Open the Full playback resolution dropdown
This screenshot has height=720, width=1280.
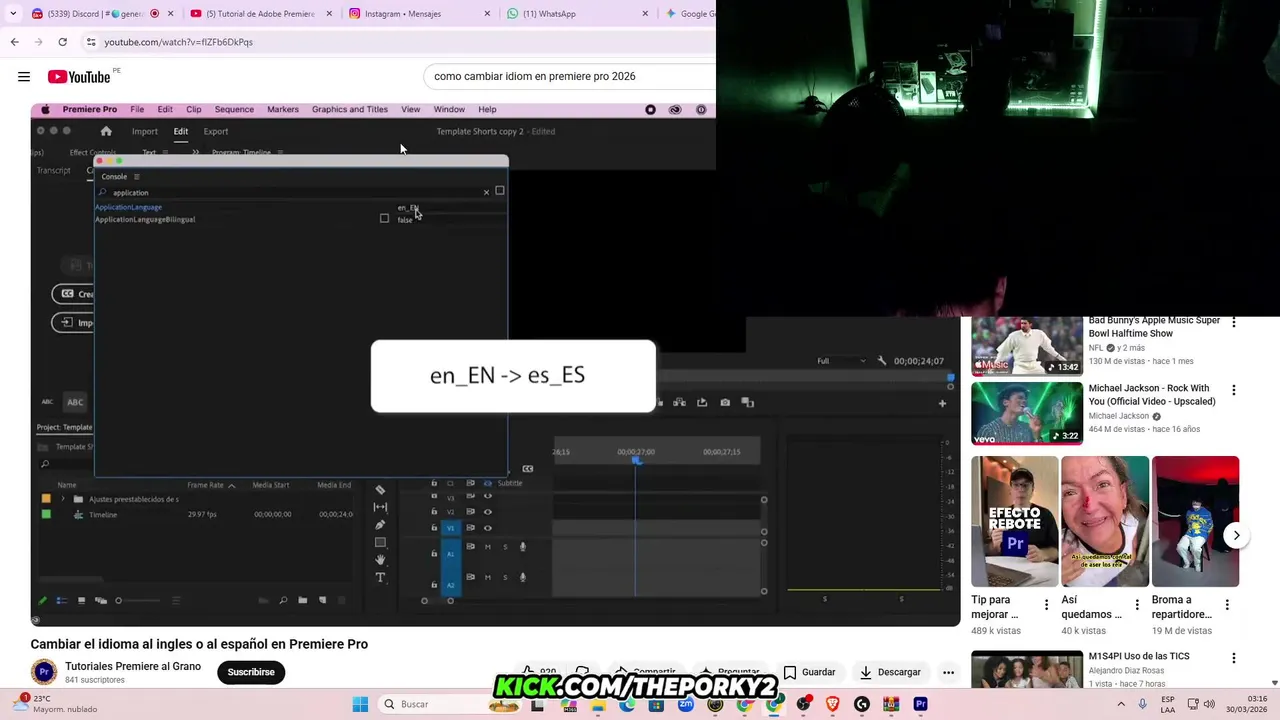pos(840,360)
